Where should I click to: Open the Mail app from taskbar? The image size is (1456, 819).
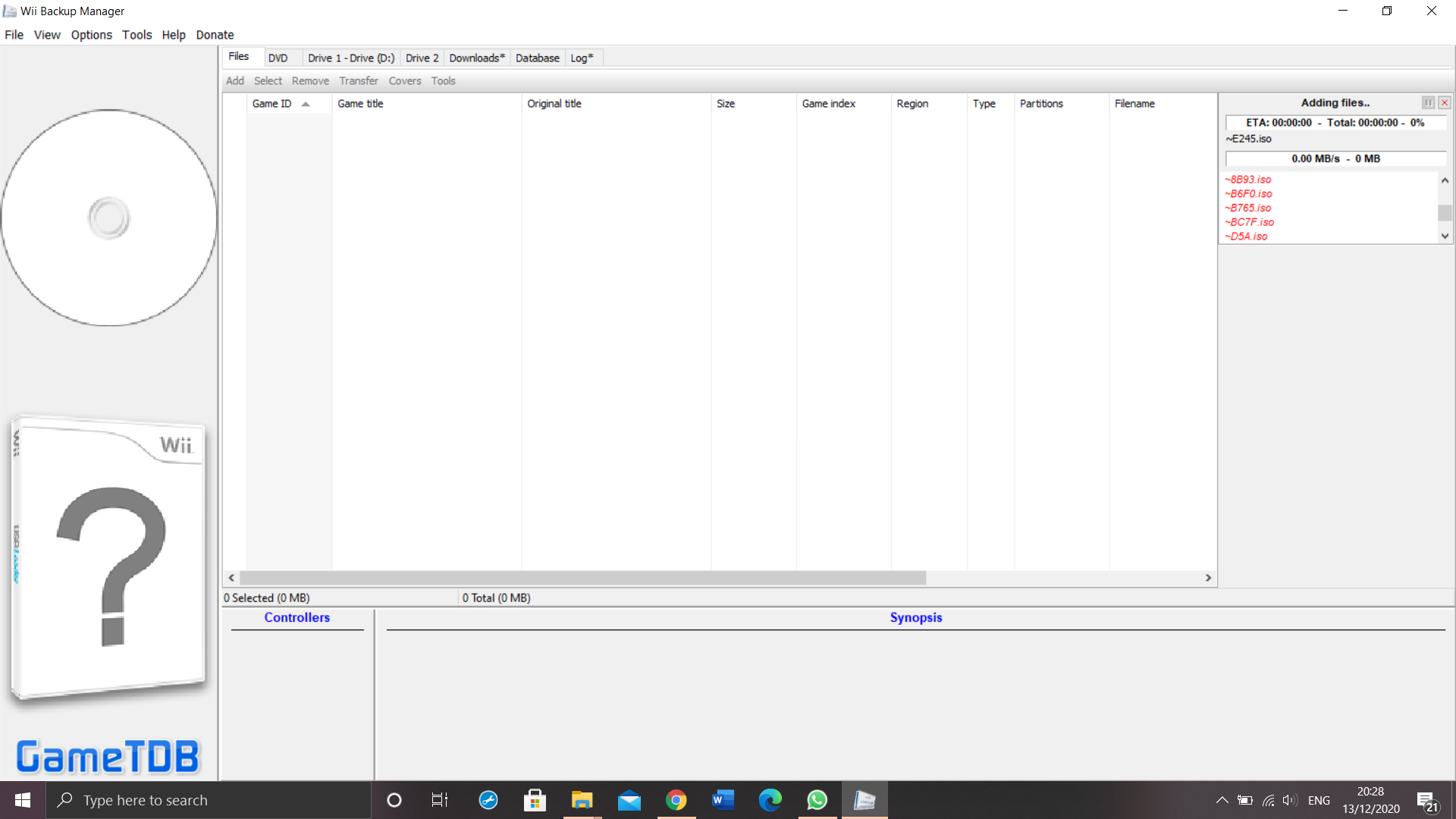click(x=629, y=800)
